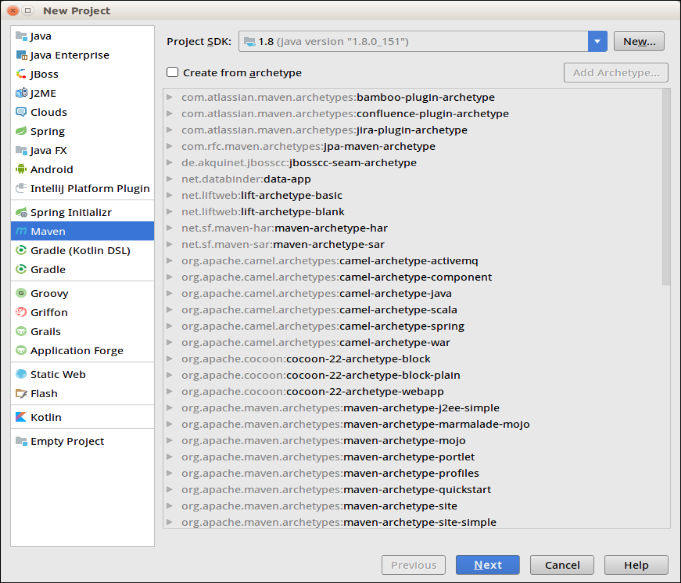The image size is (681, 583).
Task: Choose the Java Enterprise project type
Action: (x=69, y=55)
